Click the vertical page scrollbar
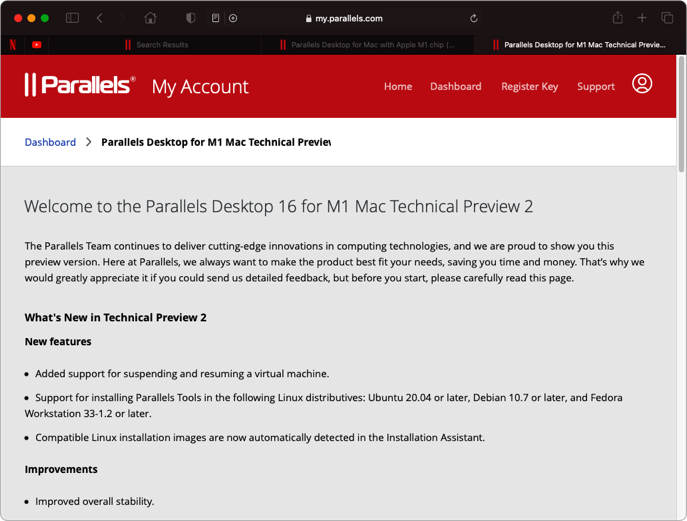Screen dimensions: 687x521 tap(681, 114)
